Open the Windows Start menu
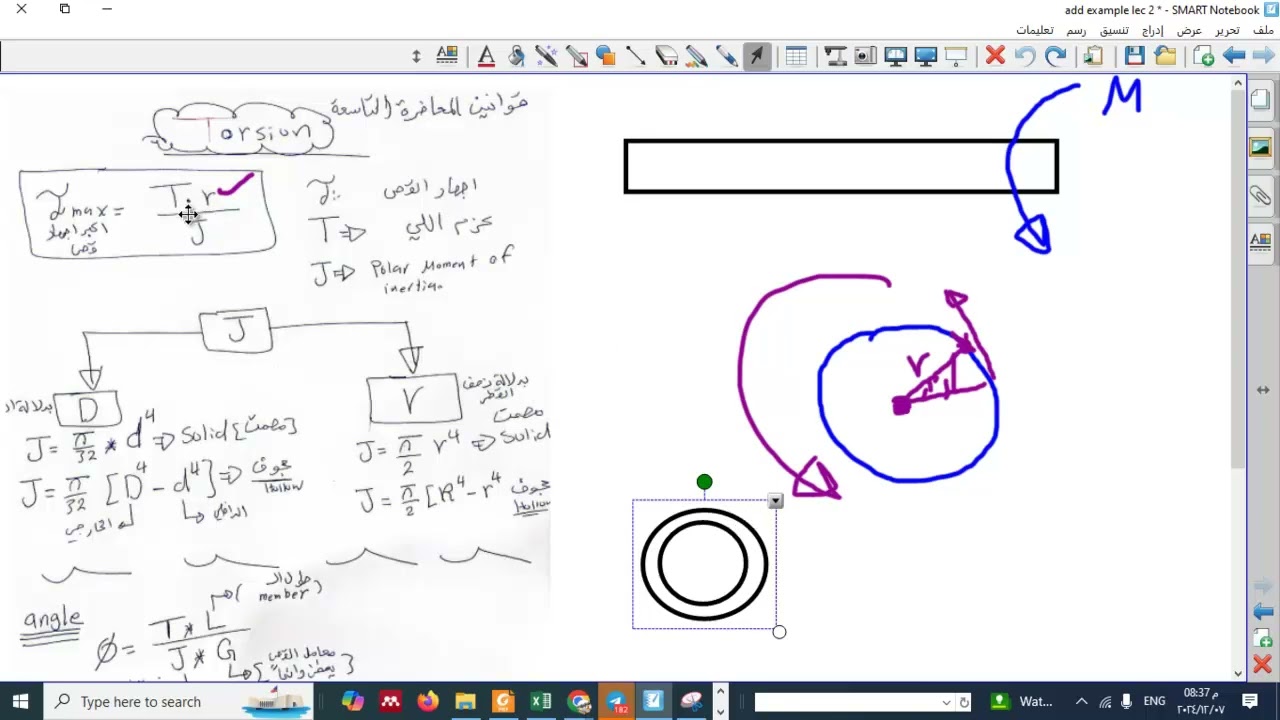Screen dimensions: 1280x720 tap(20, 701)
